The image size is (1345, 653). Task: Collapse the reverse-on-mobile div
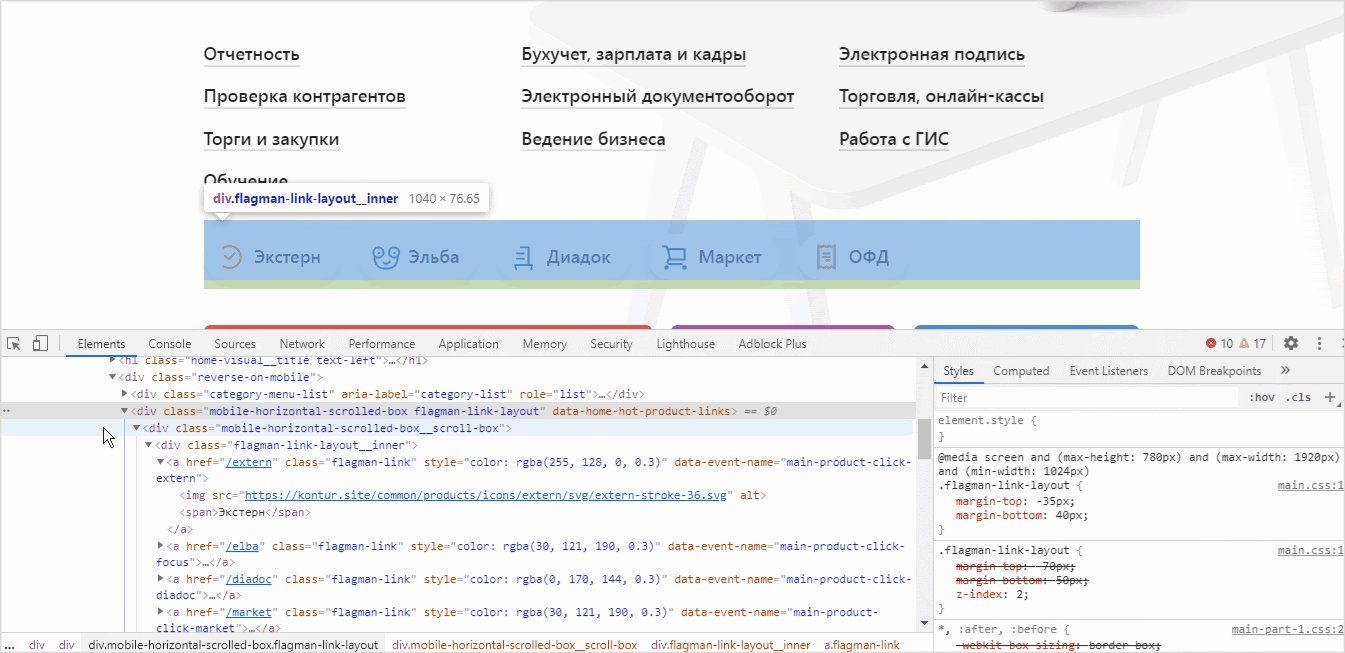[113, 377]
